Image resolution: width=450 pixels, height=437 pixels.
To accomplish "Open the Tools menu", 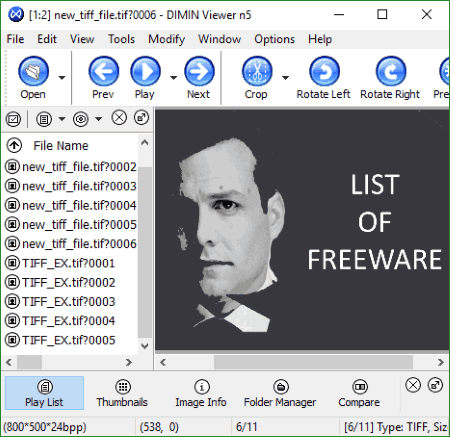I will tap(121, 39).
